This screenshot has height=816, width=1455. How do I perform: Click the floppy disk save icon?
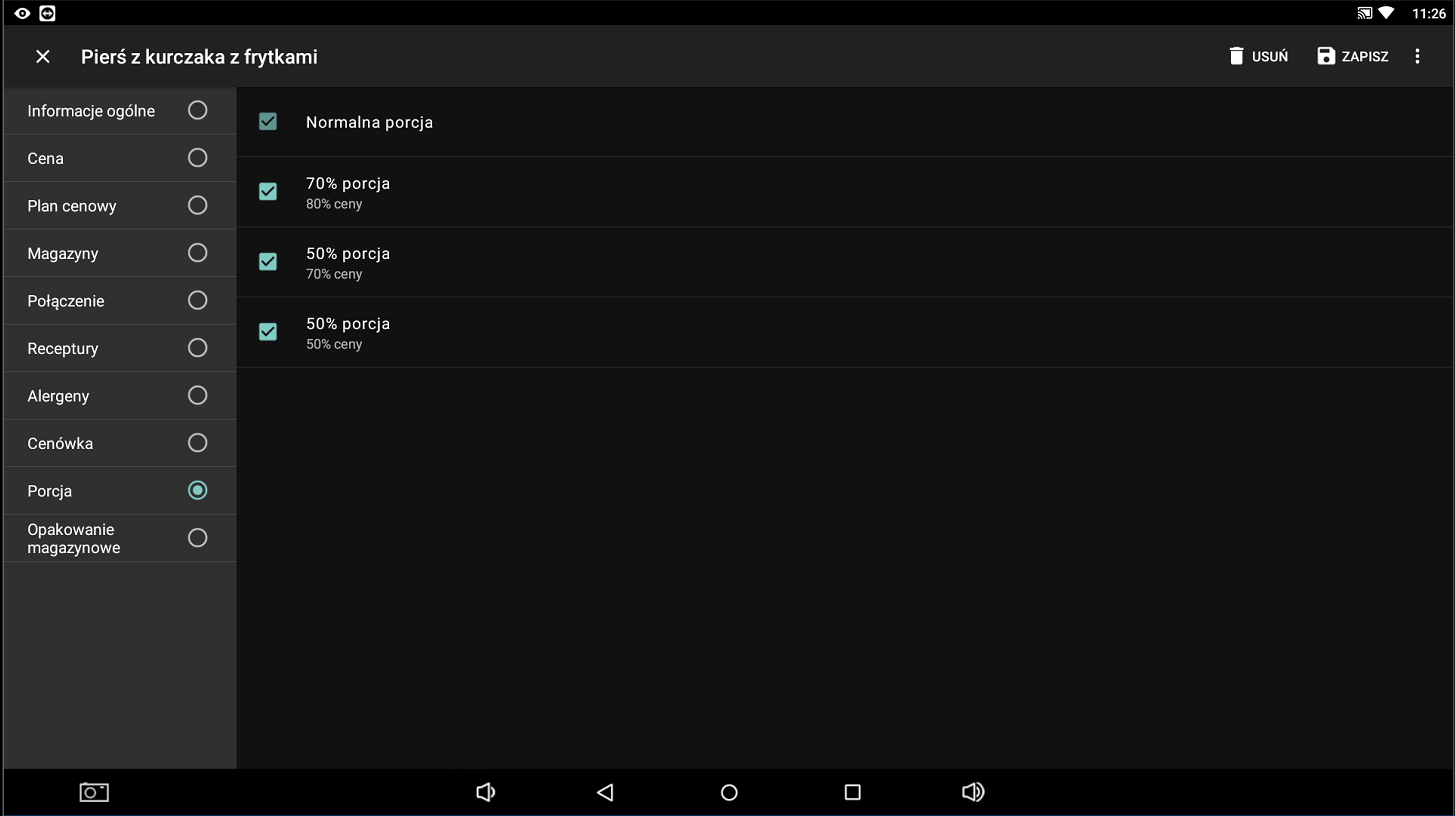[1326, 56]
